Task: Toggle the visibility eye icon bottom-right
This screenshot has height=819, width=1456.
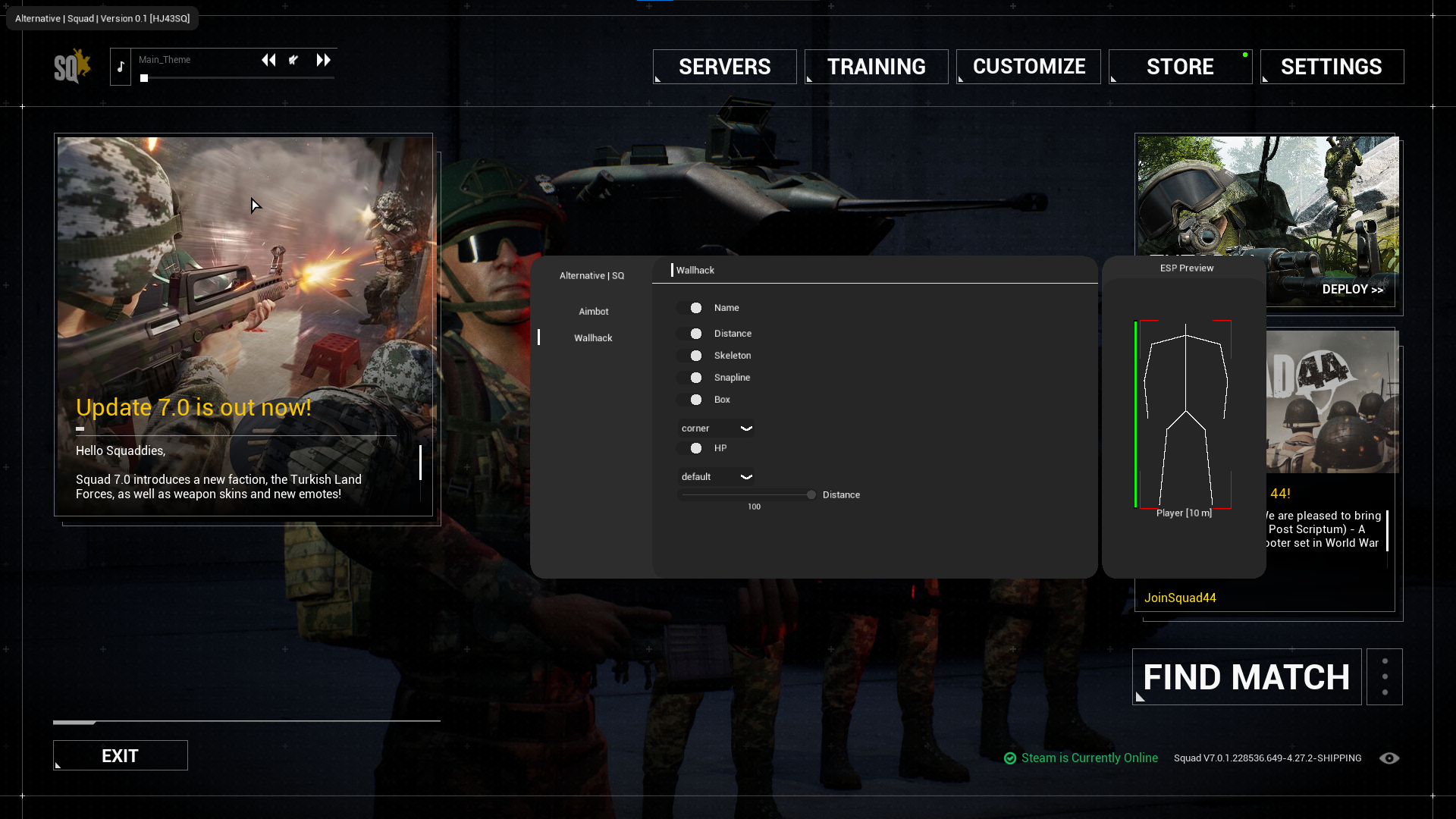Action: click(x=1389, y=758)
